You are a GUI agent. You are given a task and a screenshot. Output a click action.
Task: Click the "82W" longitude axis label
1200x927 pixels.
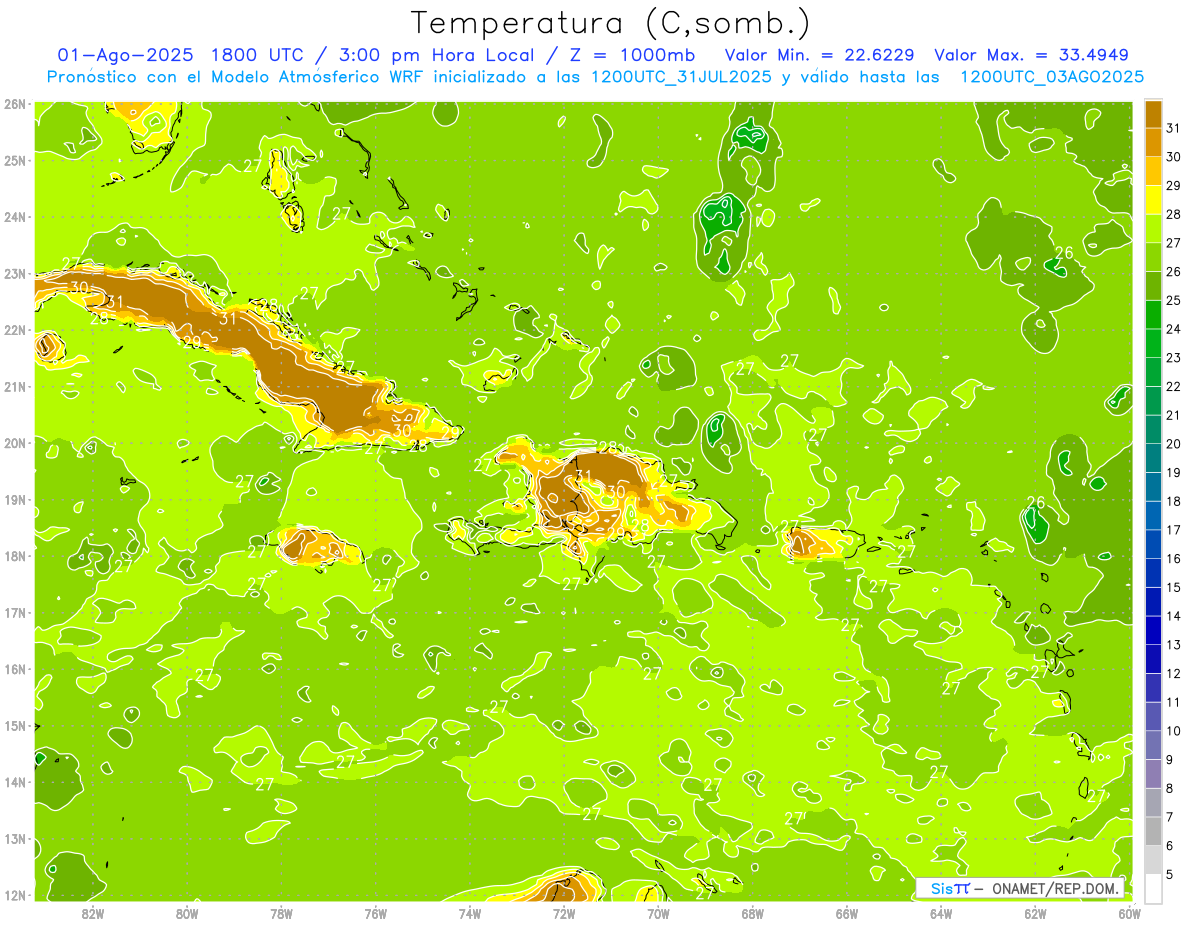[x=92, y=913]
